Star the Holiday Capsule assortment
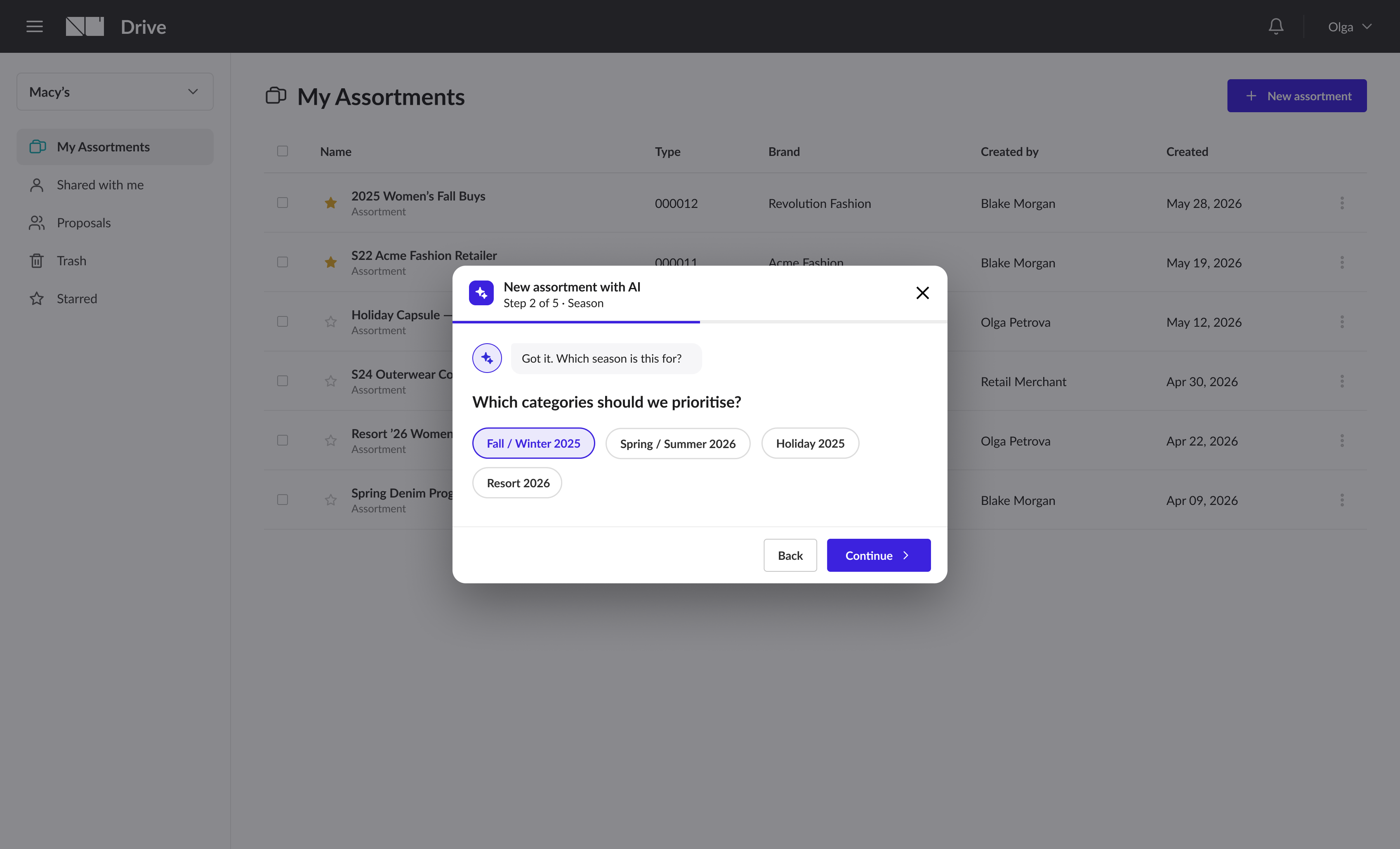The image size is (1400, 849). [331, 322]
